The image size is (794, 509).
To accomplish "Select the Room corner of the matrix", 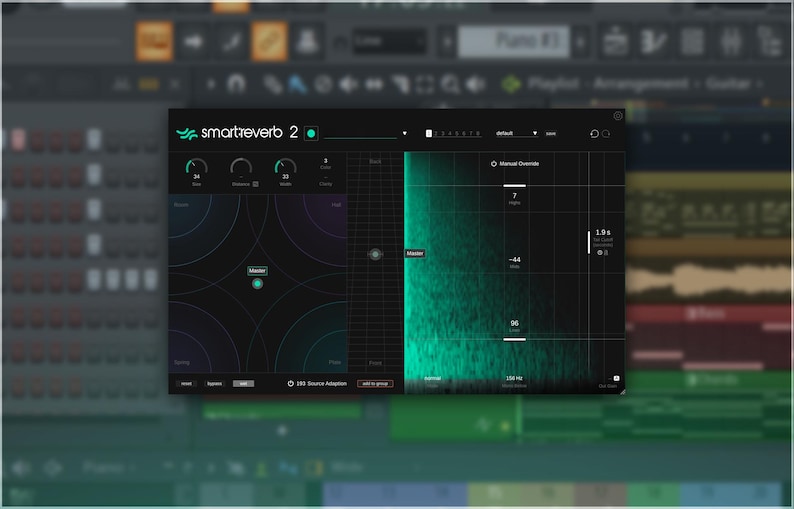I will tap(181, 205).
